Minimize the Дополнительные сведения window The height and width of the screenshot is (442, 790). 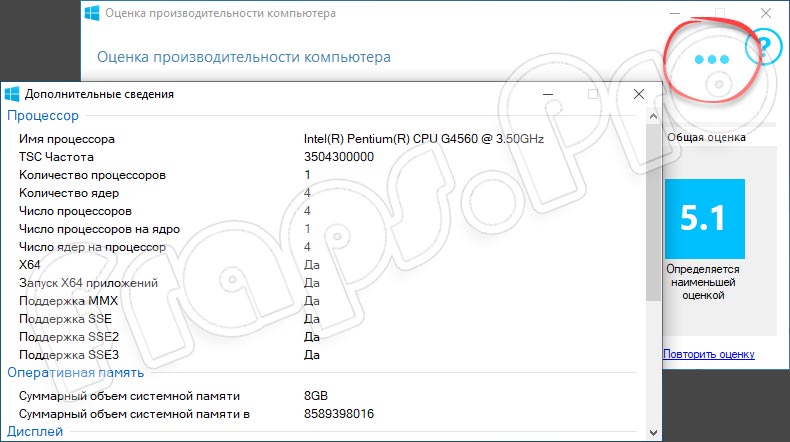click(x=548, y=94)
